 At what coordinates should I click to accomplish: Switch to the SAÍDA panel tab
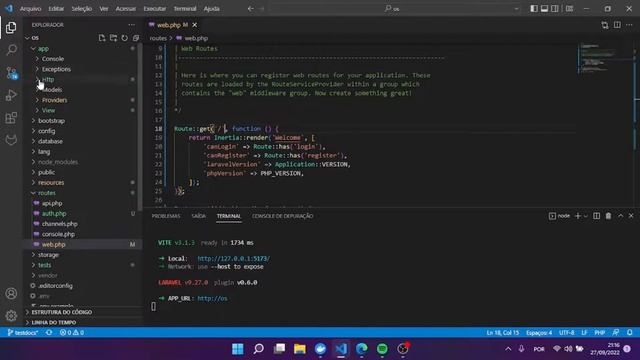pyautogui.click(x=199, y=216)
